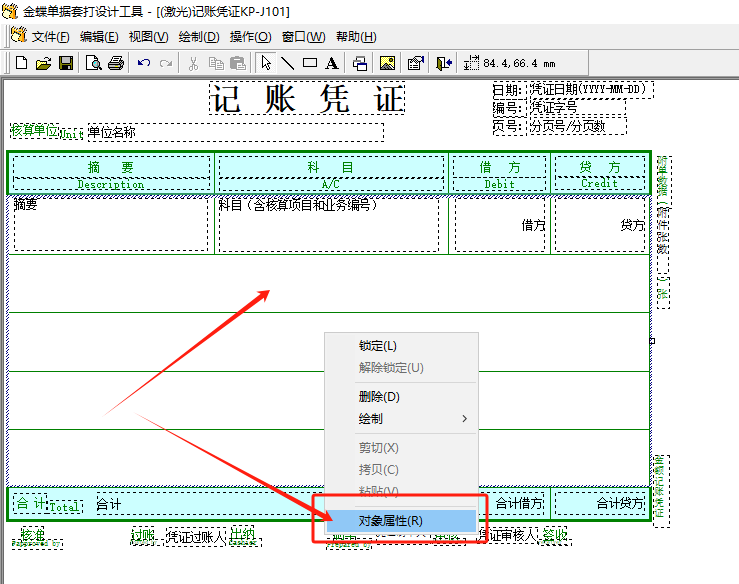Choose 删除(D) in context menu
Viewport: 739px width, 584px height.
(x=379, y=397)
